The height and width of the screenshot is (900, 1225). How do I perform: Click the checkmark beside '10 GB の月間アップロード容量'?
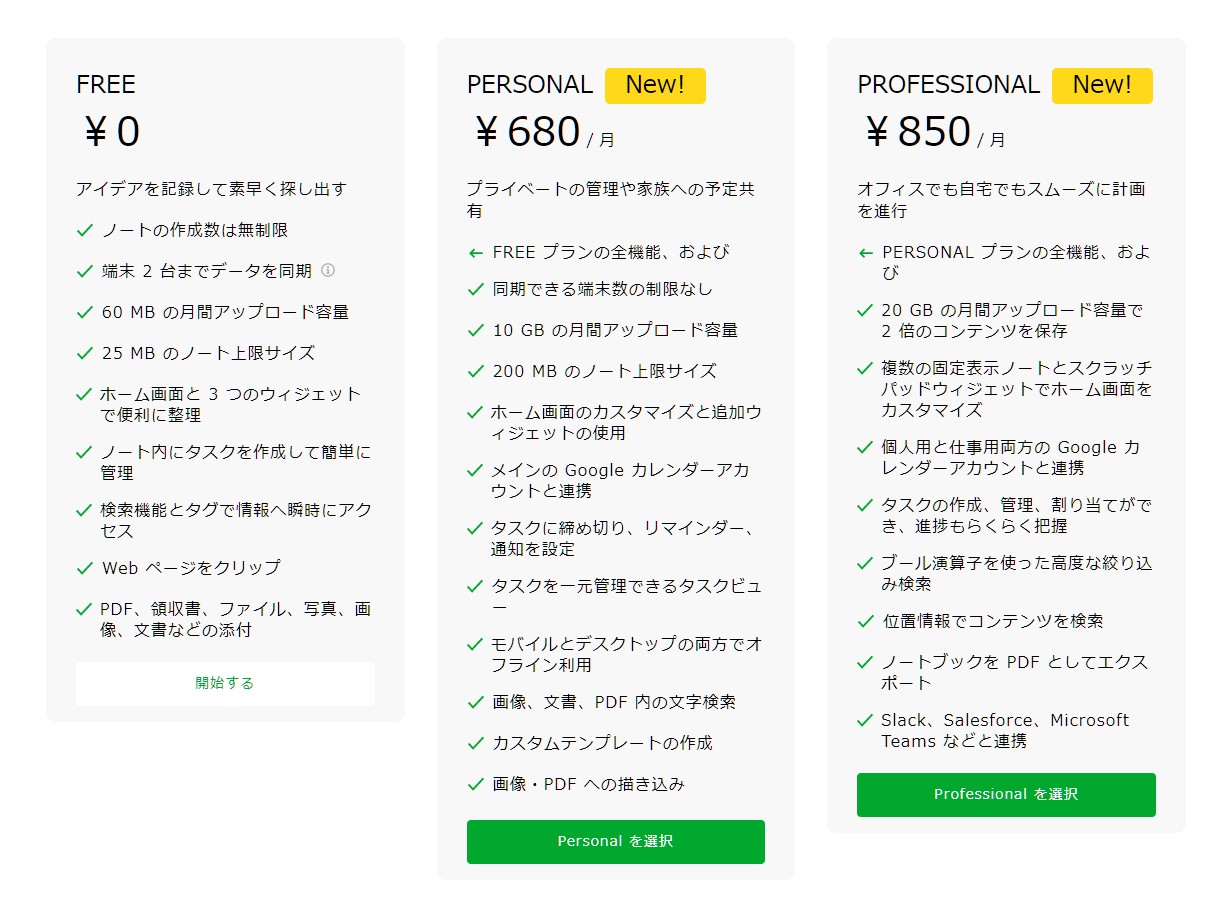tap(473, 330)
